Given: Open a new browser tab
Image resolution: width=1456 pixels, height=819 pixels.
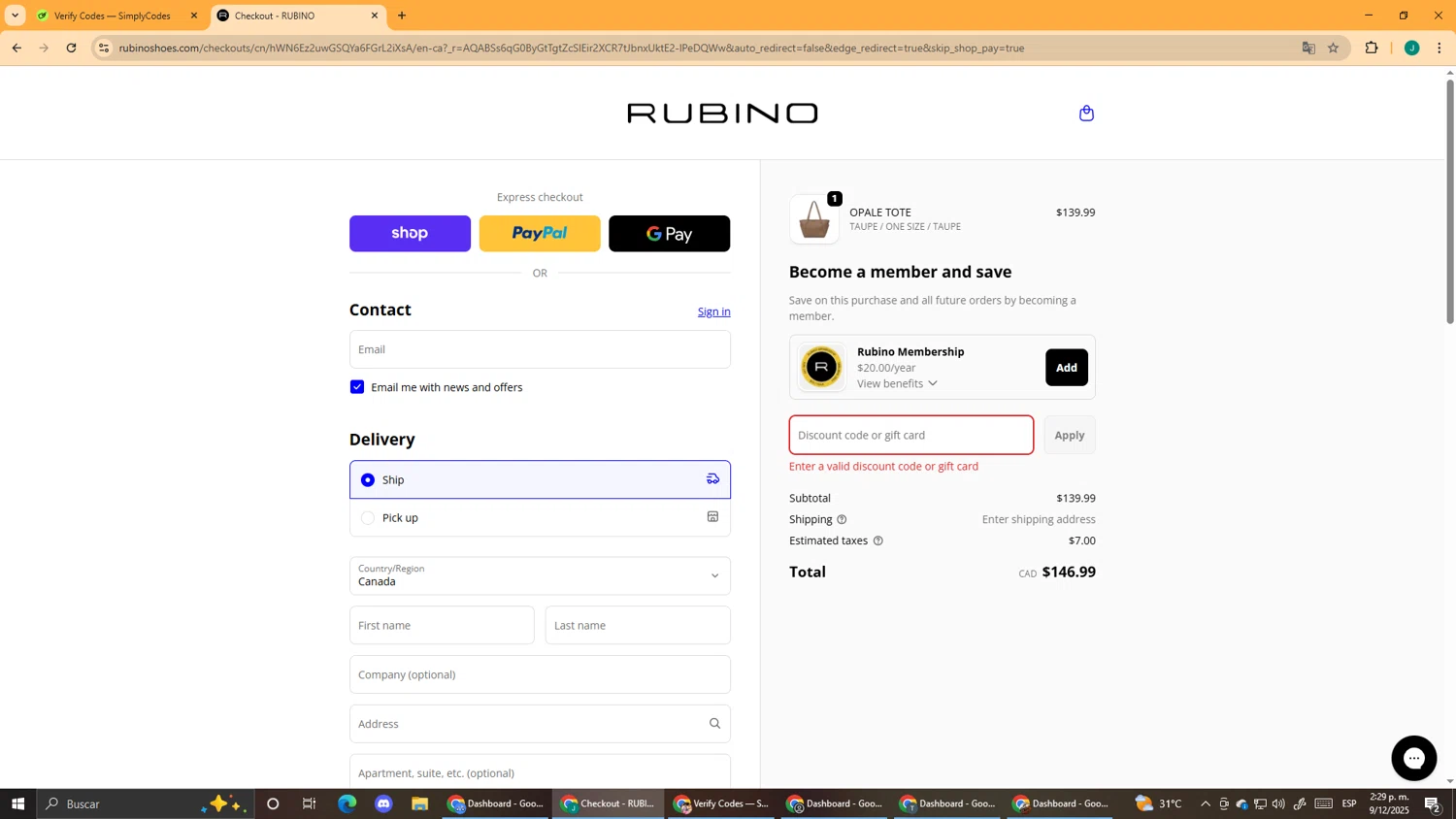Looking at the screenshot, I should click(402, 16).
